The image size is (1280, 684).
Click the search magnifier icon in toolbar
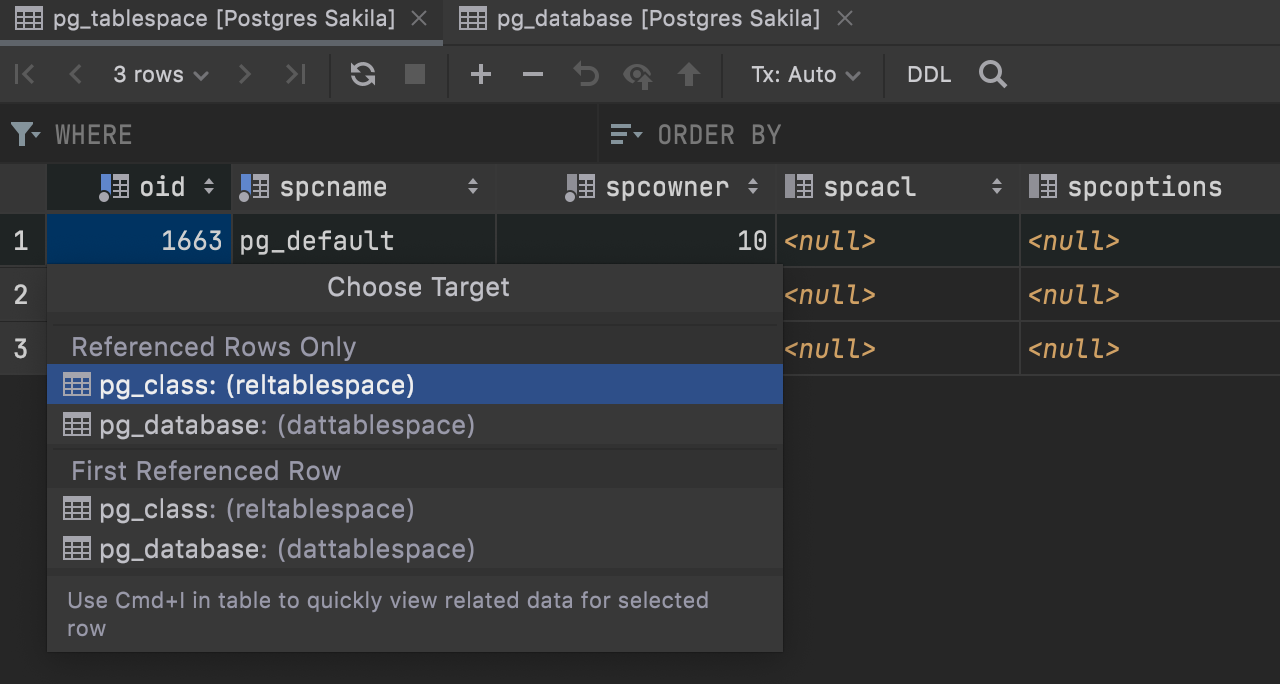pos(992,74)
